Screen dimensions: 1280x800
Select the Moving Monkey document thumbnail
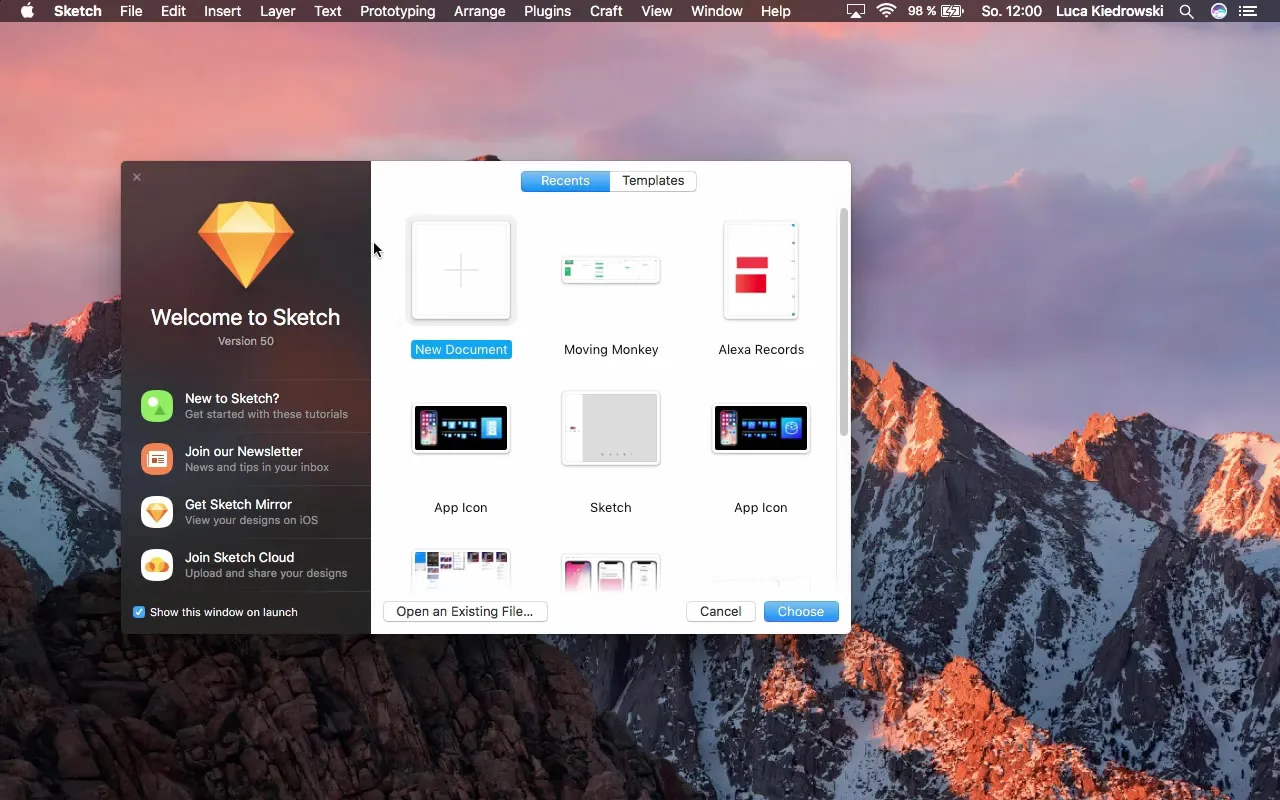[x=611, y=270]
